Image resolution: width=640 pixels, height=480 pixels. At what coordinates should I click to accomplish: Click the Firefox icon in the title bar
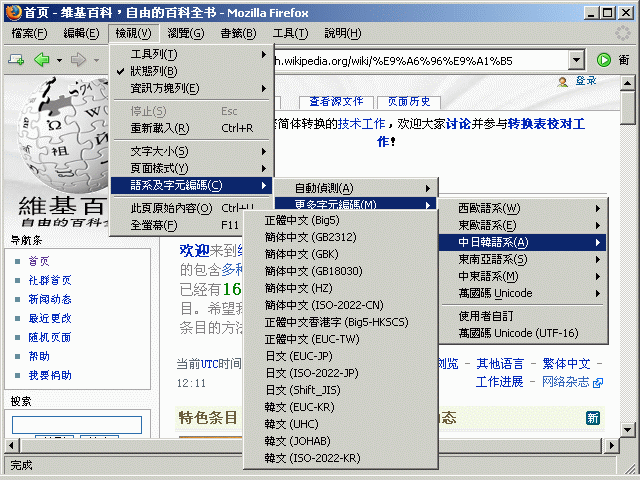pyautogui.click(x=11, y=11)
